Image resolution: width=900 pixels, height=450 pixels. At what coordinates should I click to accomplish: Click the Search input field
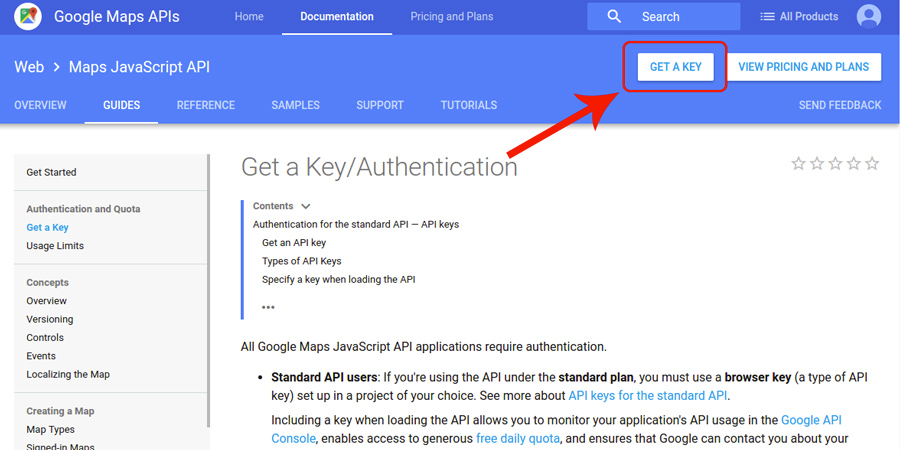[664, 17]
